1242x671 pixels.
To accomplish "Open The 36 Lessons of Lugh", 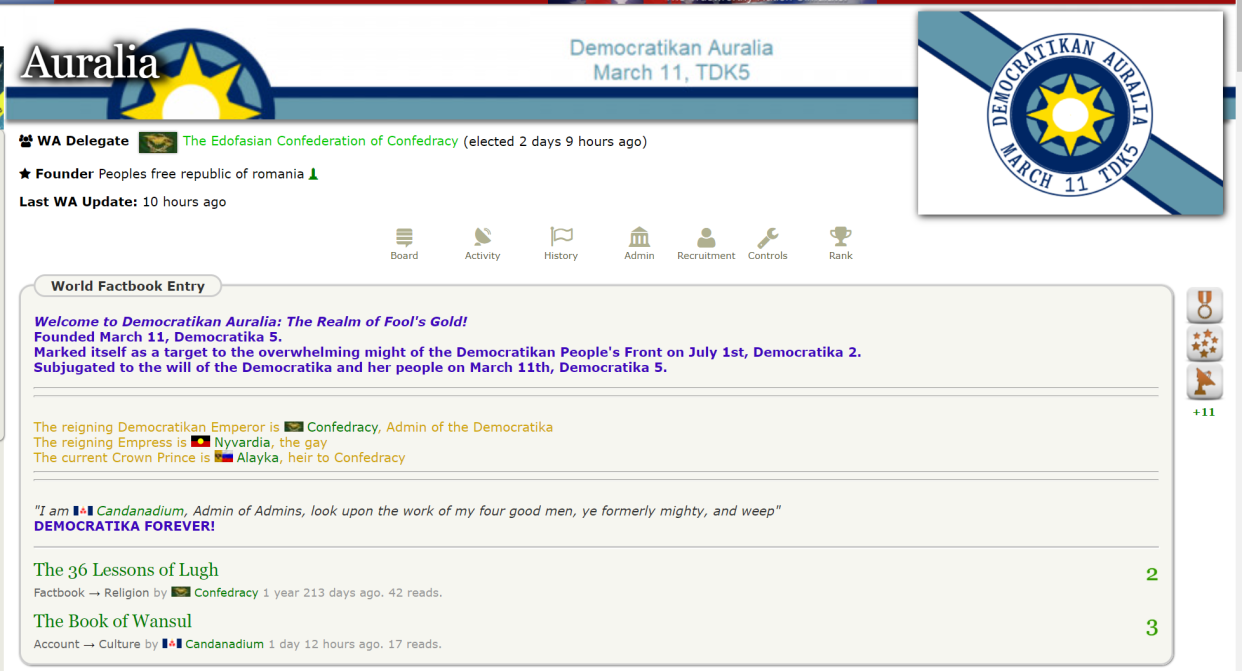I will [126, 570].
